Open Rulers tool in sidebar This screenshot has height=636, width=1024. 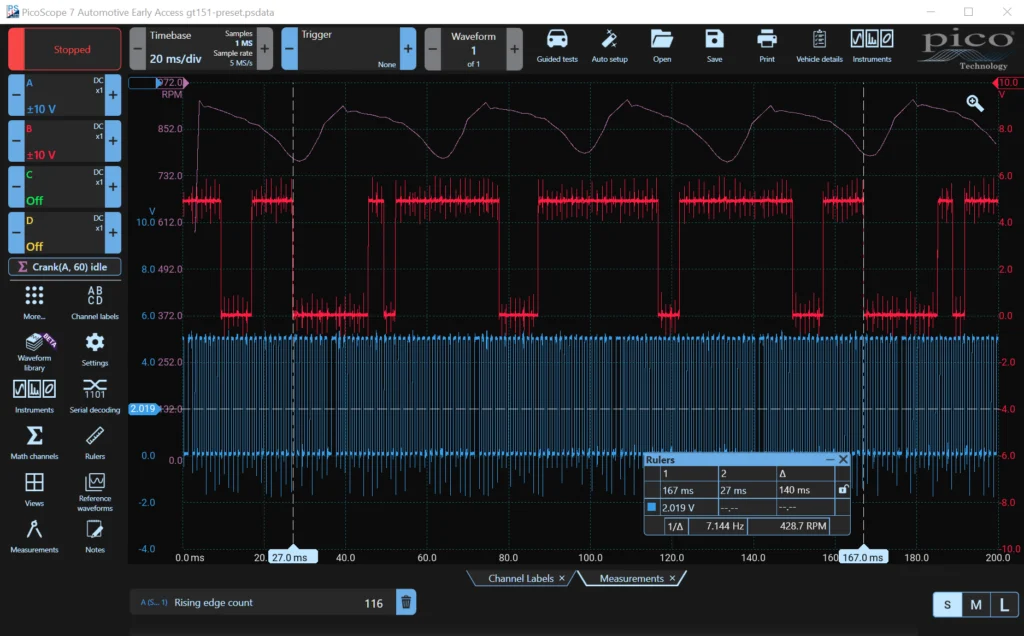tap(95, 443)
